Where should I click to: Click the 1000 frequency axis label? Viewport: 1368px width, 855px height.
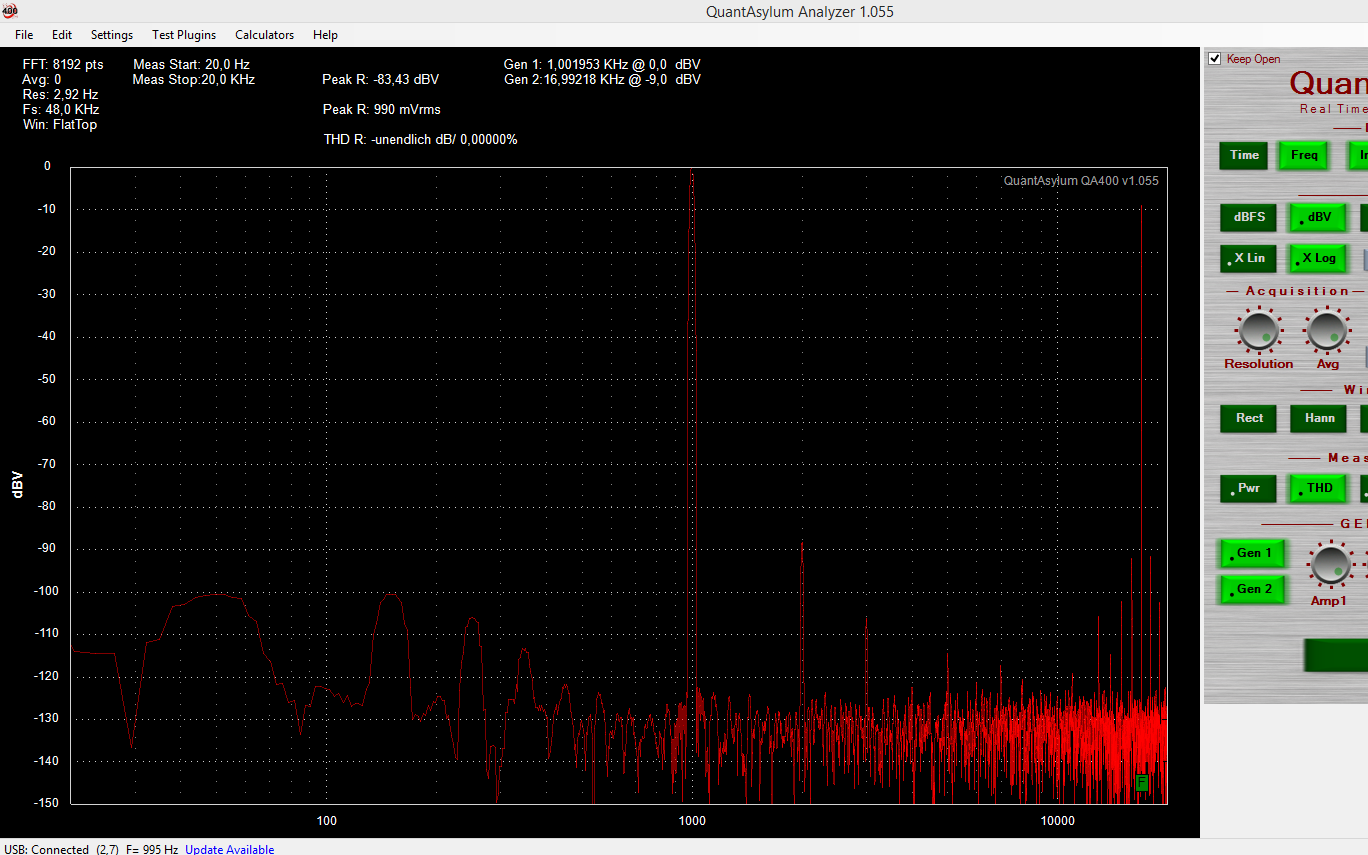[692, 821]
